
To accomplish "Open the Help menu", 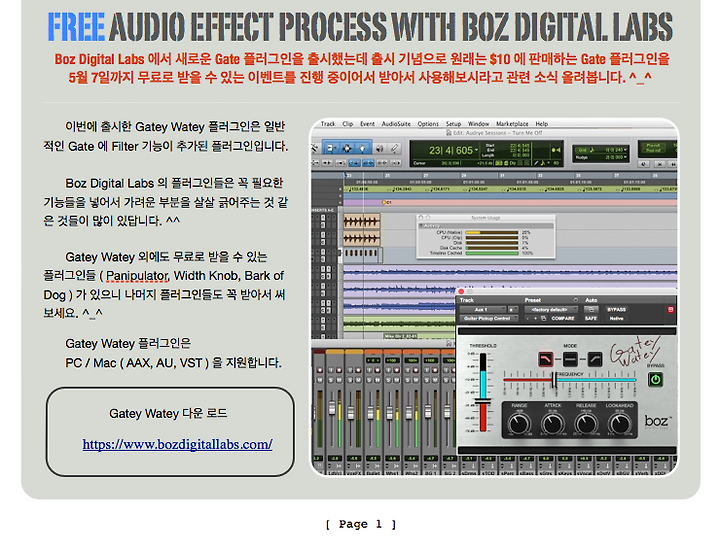I will [x=542, y=124].
